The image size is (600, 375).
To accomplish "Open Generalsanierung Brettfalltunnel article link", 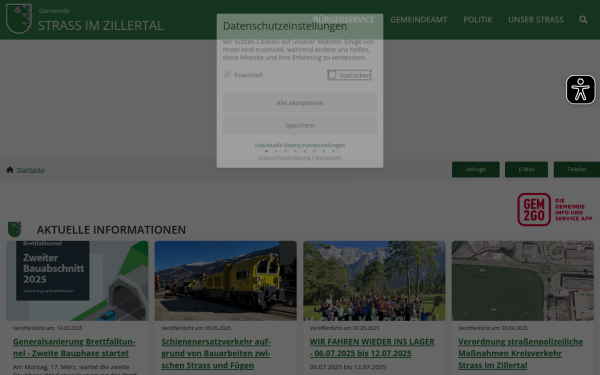I will click(74, 347).
